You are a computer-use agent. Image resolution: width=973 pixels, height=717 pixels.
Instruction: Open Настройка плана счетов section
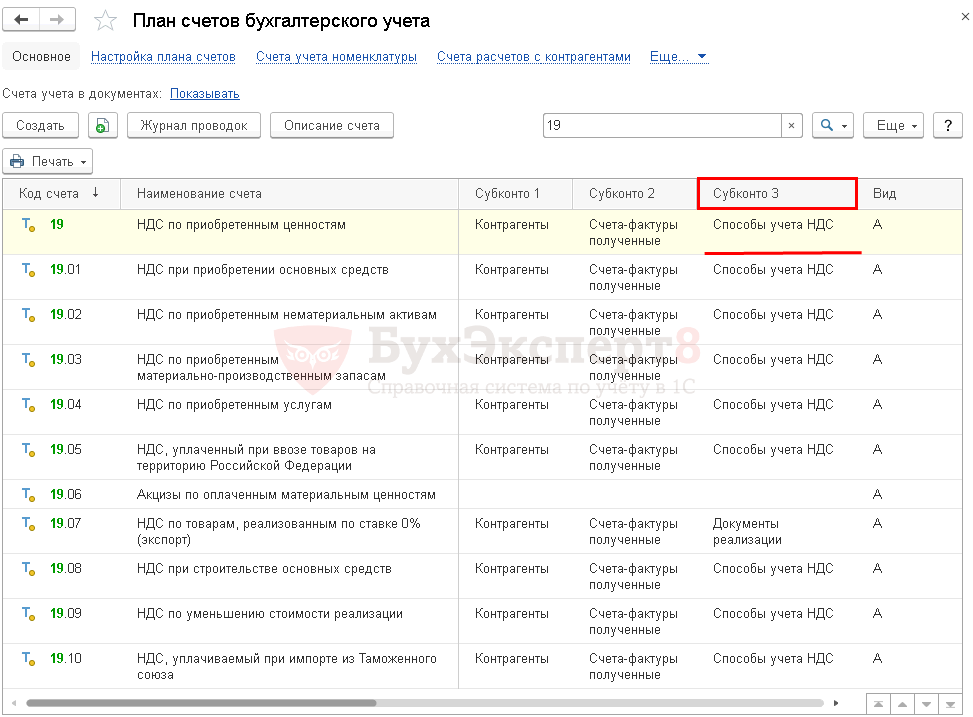[x=163, y=57]
